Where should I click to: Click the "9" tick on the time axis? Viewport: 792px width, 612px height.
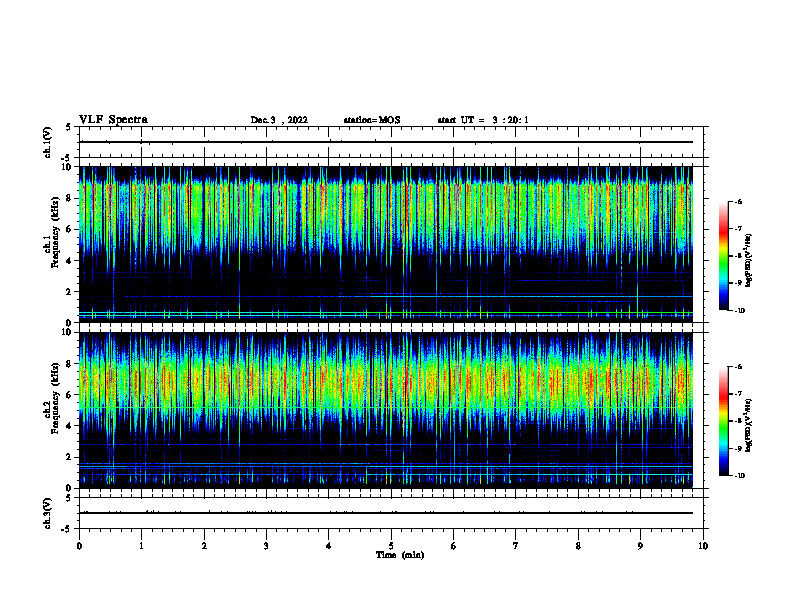(x=640, y=546)
